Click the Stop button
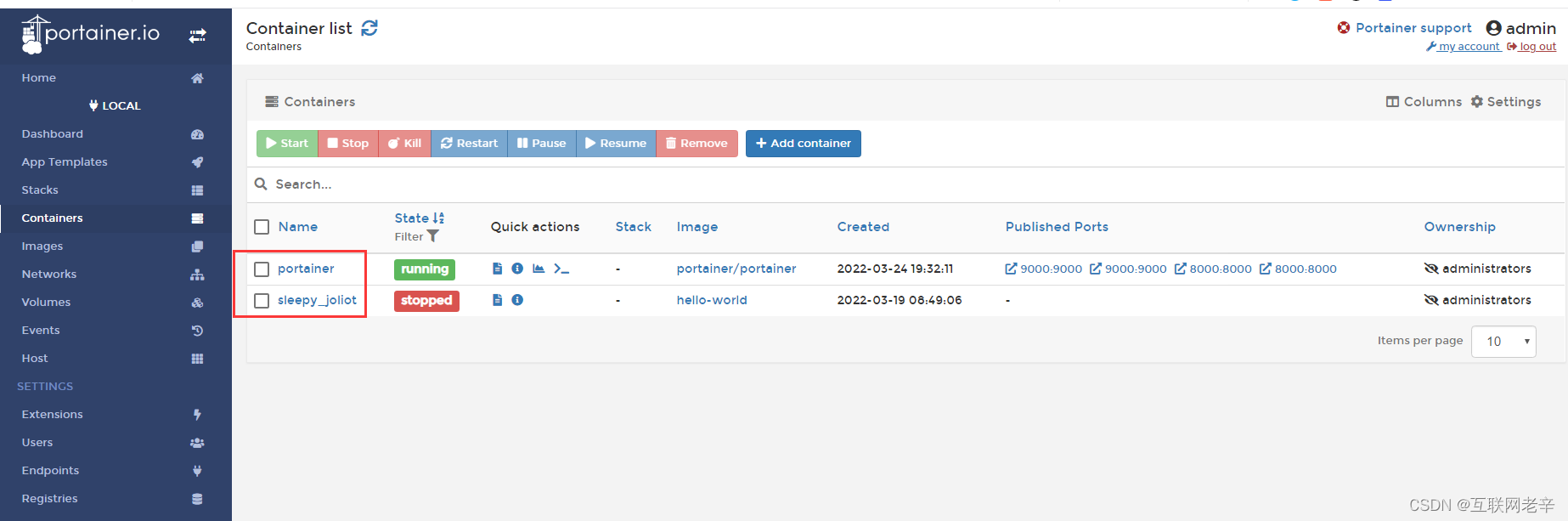The height and width of the screenshot is (521, 1568). pyautogui.click(x=348, y=144)
